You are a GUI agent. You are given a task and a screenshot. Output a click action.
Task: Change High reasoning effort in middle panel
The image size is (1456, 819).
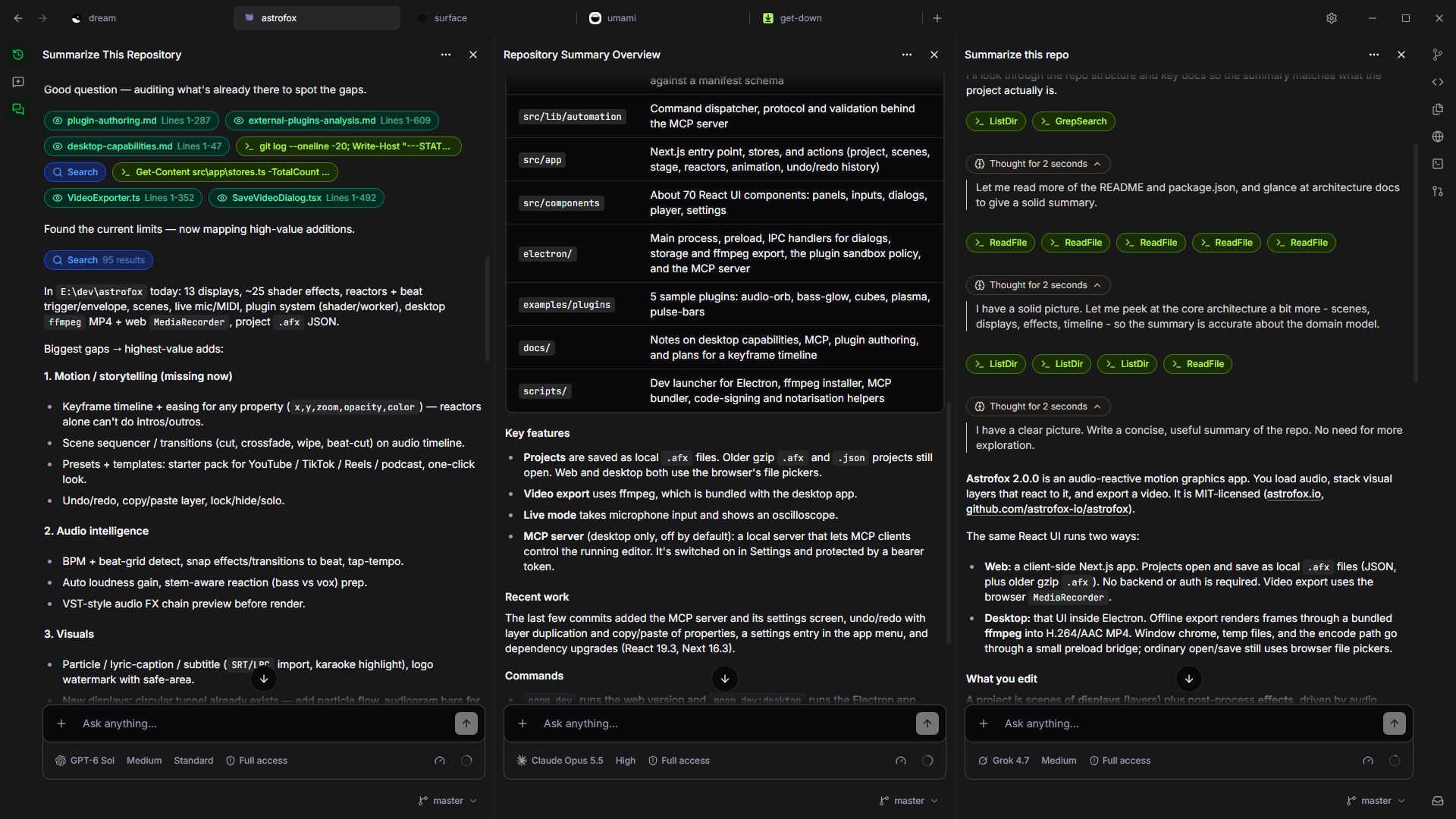[x=626, y=761]
